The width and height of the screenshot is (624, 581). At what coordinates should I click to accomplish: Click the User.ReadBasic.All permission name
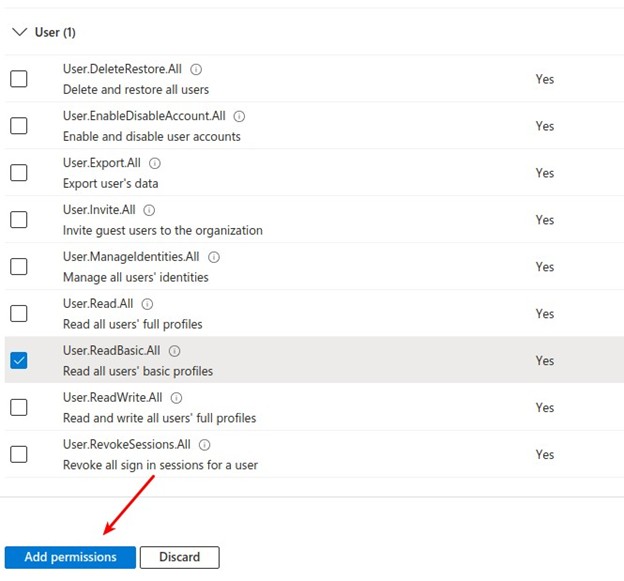pyautogui.click(x=111, y=351)
